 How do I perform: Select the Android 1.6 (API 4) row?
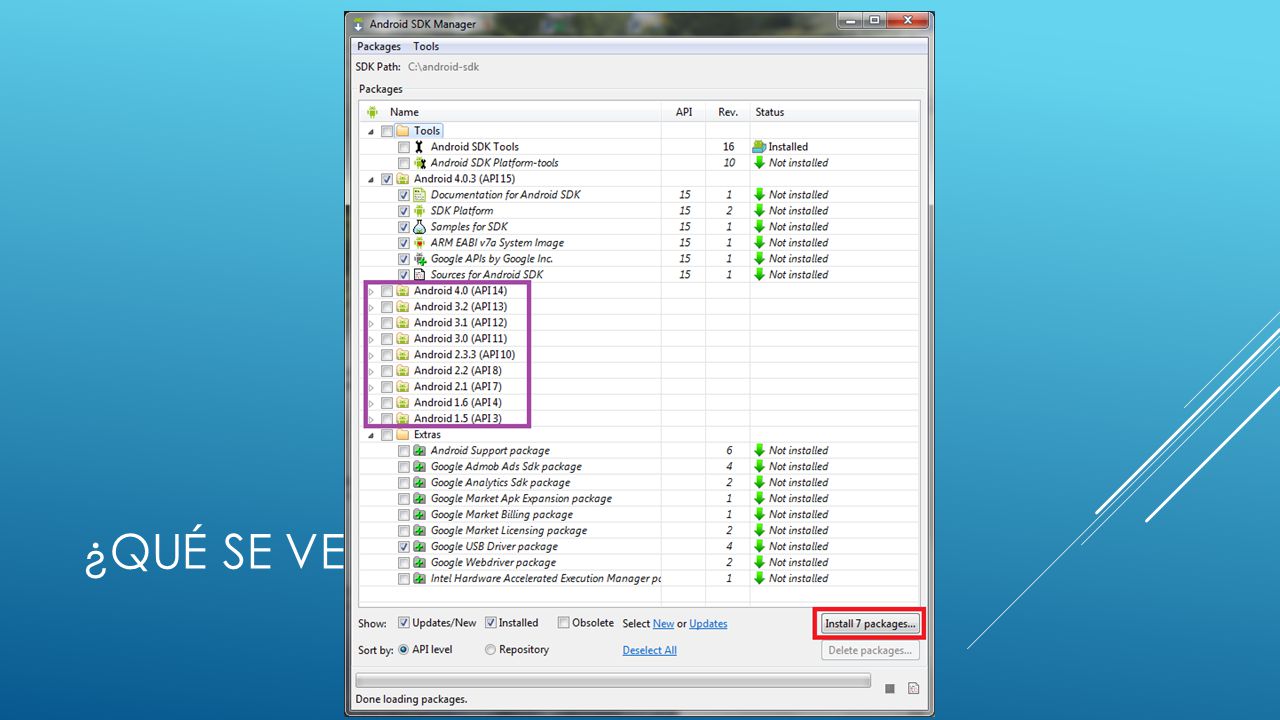[640, 403]
